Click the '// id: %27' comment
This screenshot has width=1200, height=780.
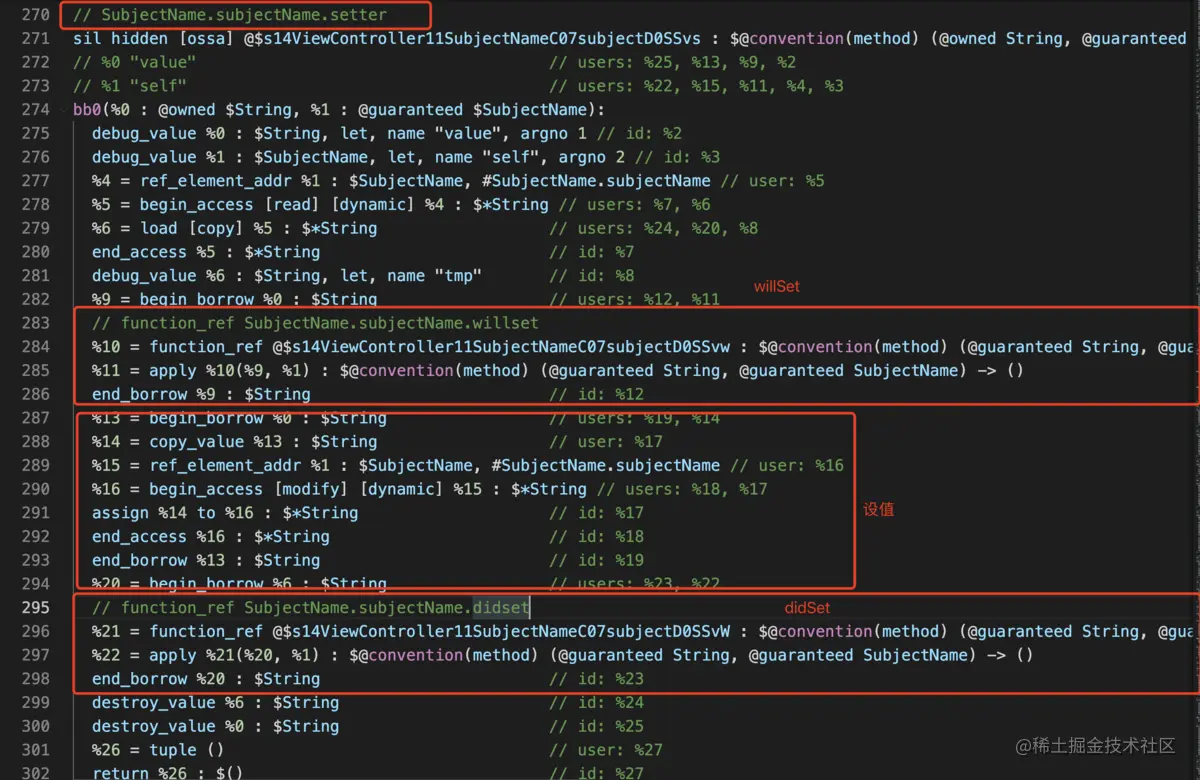coord(597,773)
